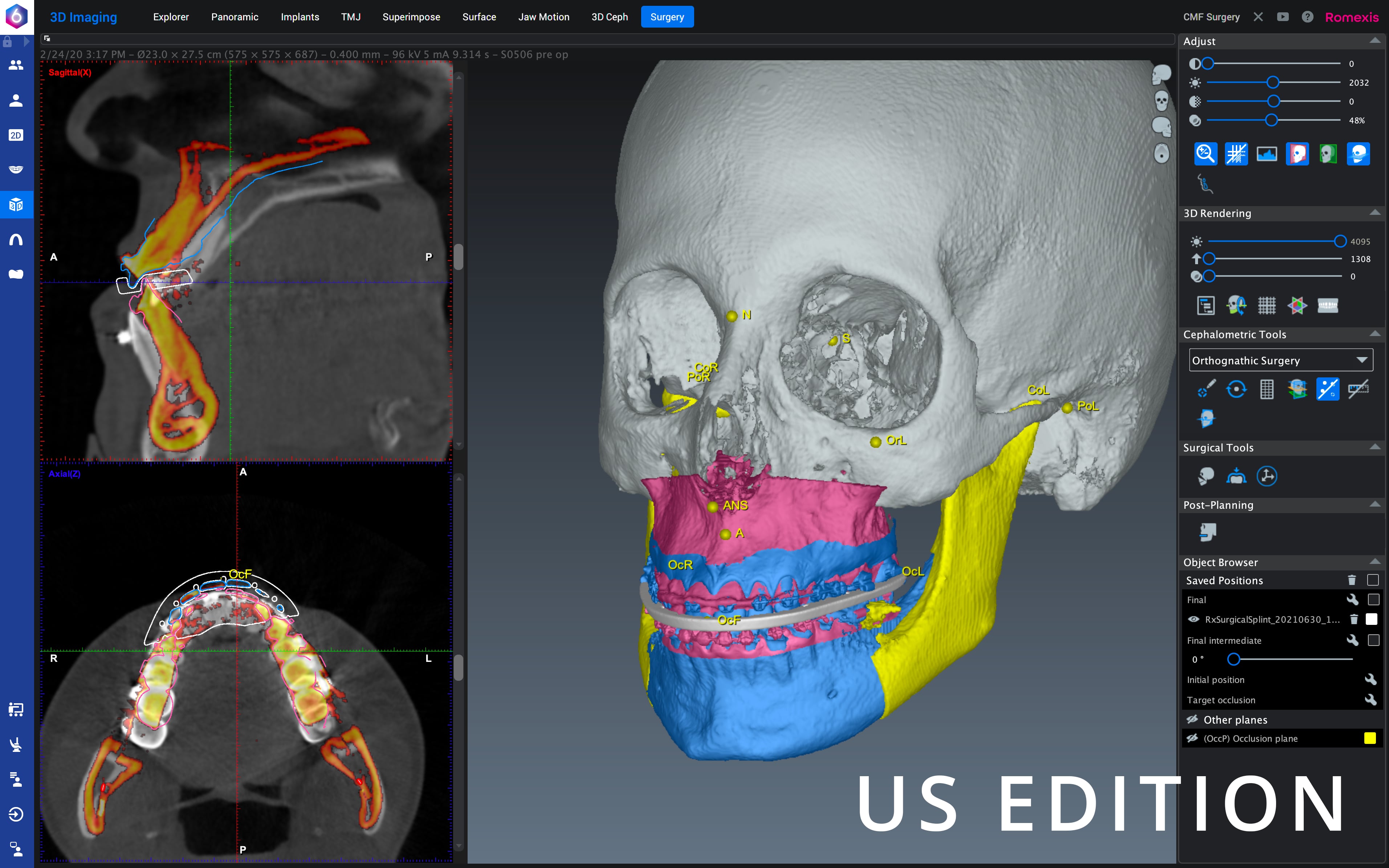Open the Superimpose module
This screenshot has width=1389, height=868.
click(x=411, y=17)
